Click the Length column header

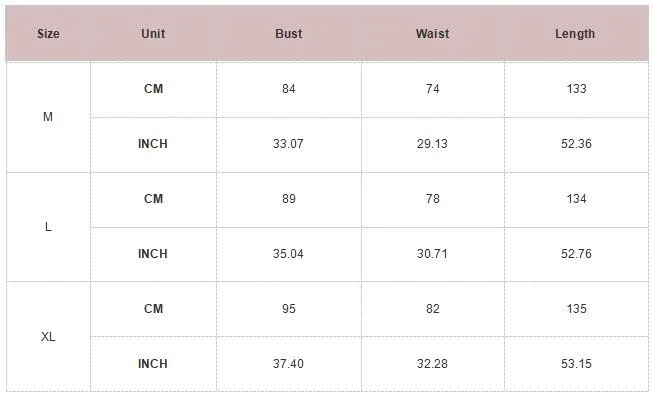click(x=575, y=33)
